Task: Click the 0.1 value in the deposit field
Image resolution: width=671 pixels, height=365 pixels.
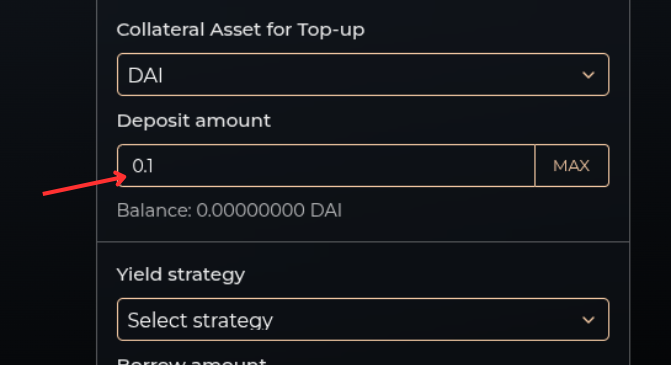Action: click(x=143, y=166)
